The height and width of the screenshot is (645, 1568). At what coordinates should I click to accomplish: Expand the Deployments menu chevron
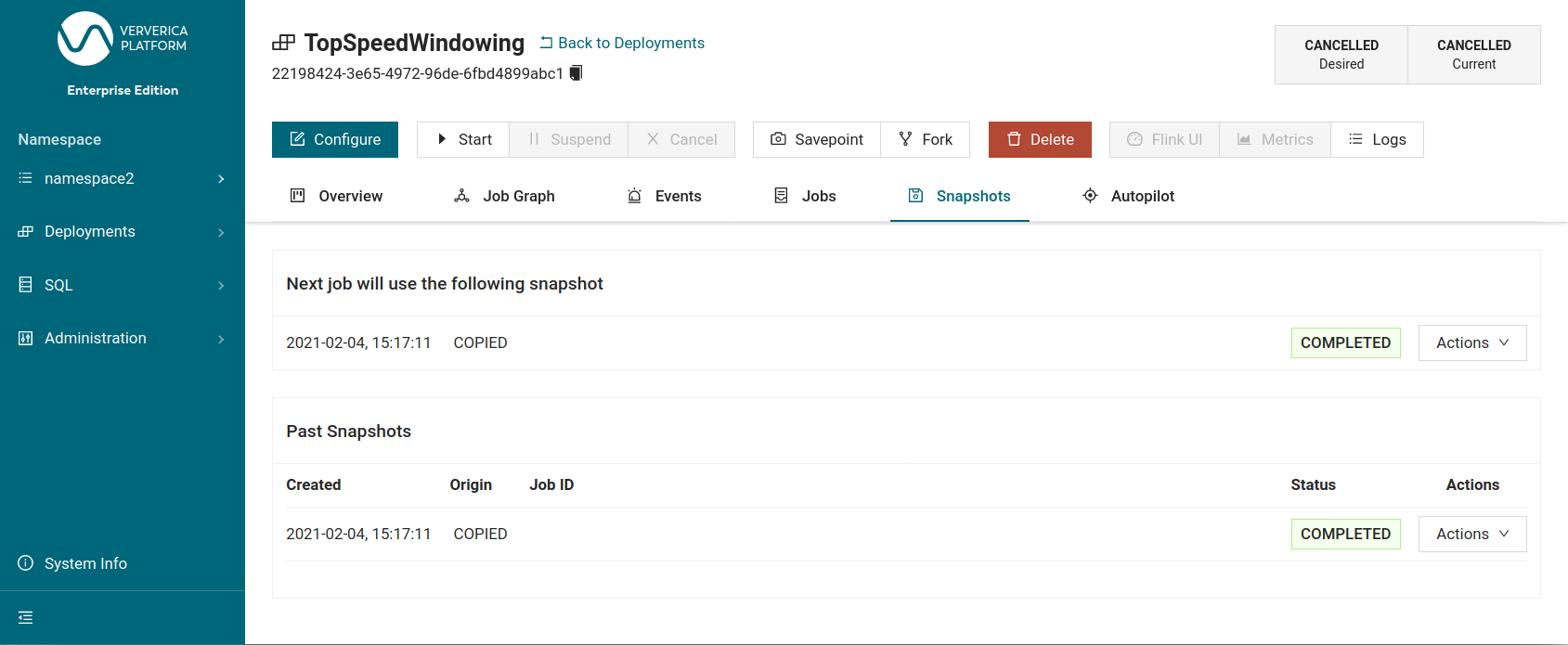pos(221,232)
